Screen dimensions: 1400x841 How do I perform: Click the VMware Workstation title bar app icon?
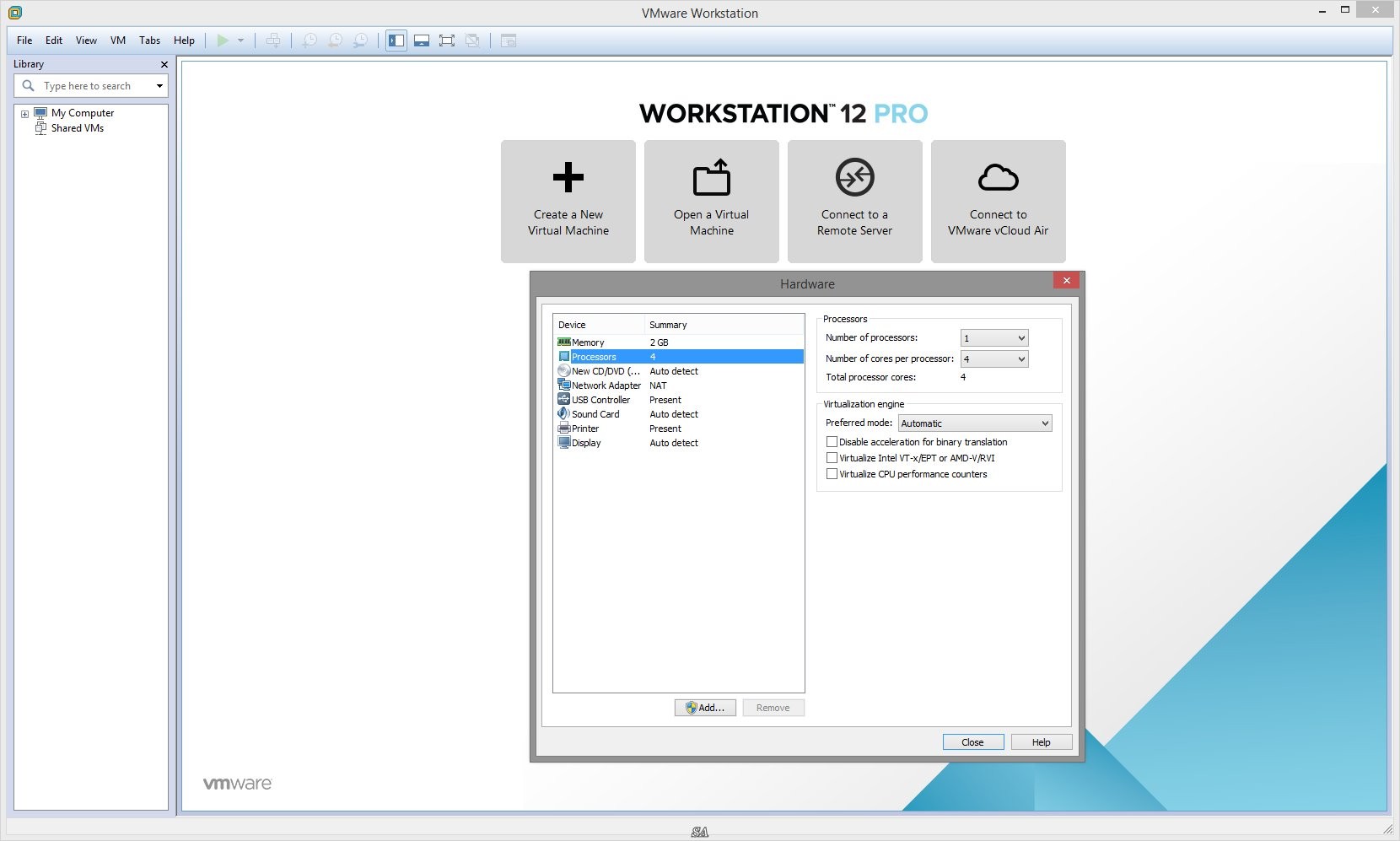(x=15, y=13)
